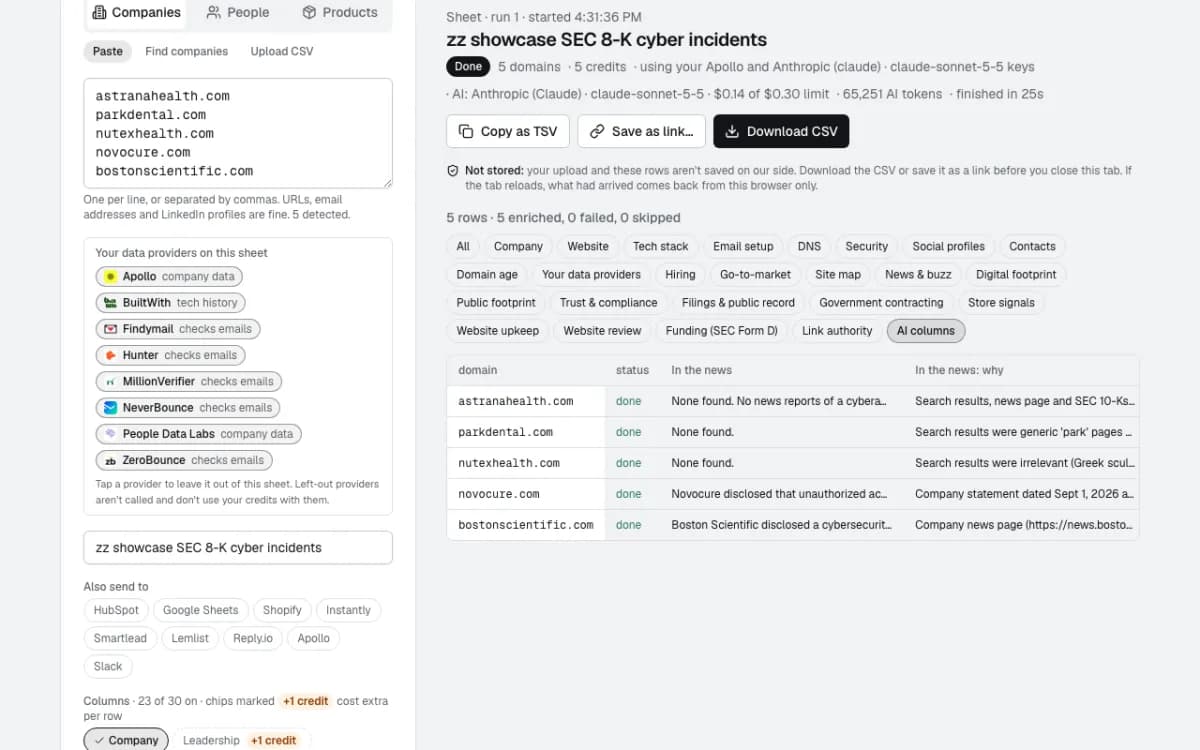
Task: Click the cube icon on Products tab
Action: [x=309, y=13]
